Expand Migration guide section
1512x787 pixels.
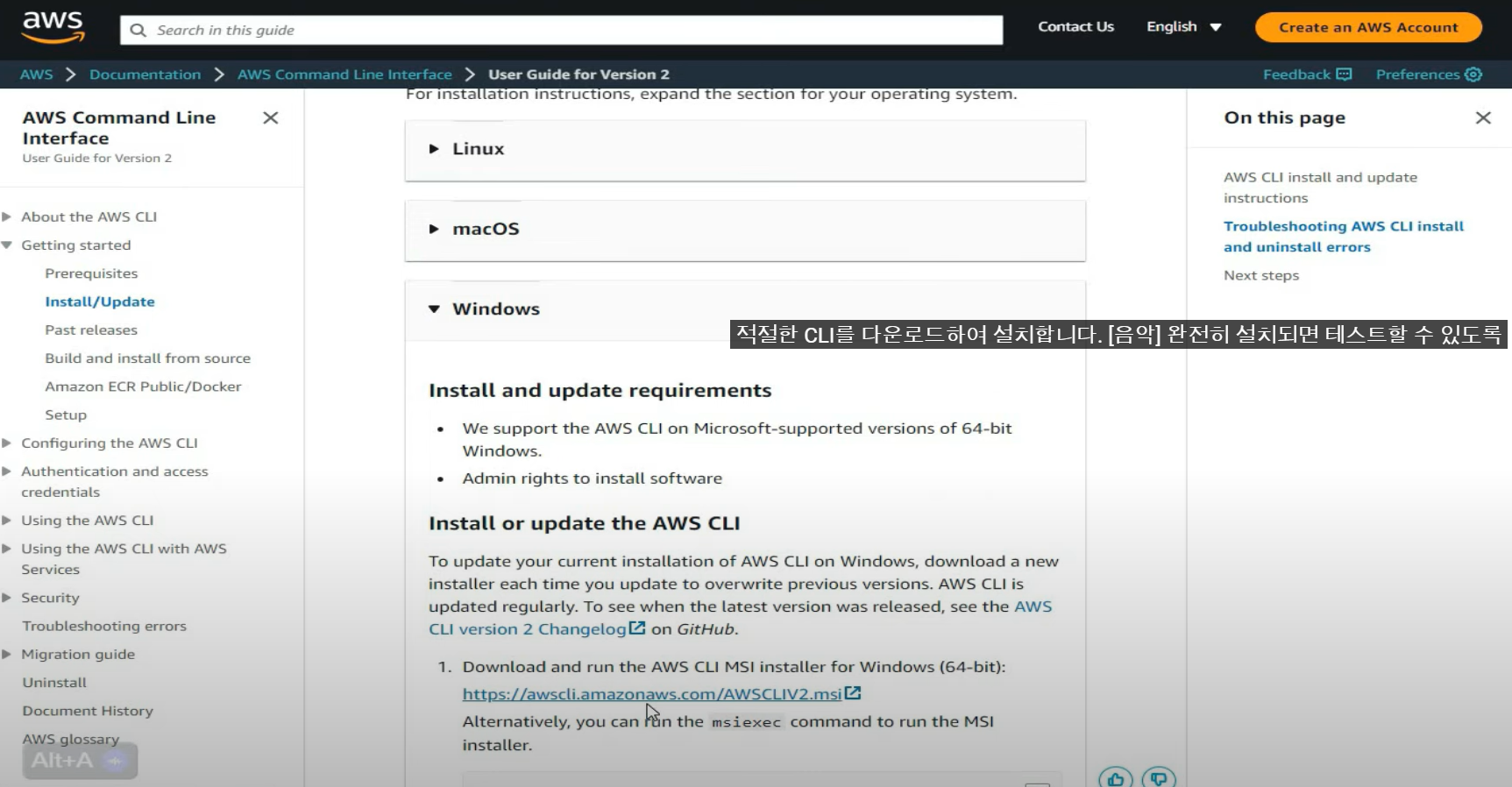pos(6,655)
